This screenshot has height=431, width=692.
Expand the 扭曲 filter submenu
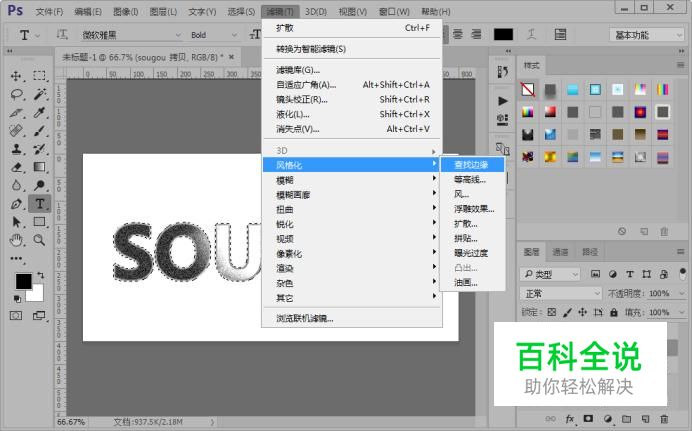352,210
